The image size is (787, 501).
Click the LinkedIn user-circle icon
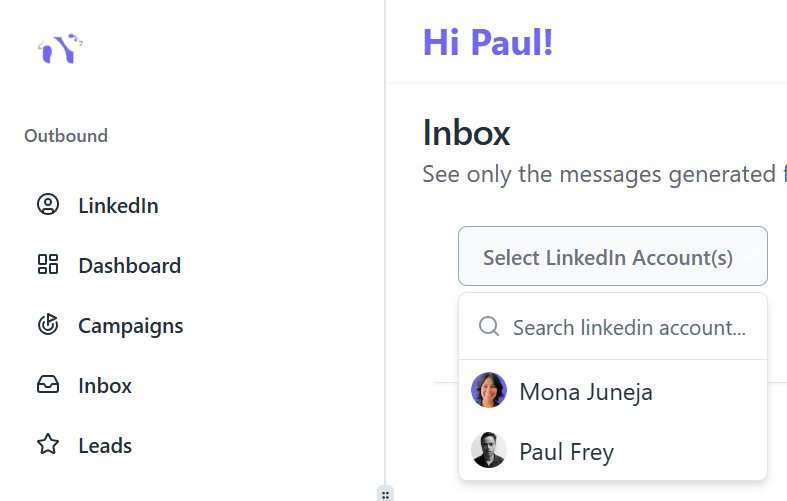(48, 205)
